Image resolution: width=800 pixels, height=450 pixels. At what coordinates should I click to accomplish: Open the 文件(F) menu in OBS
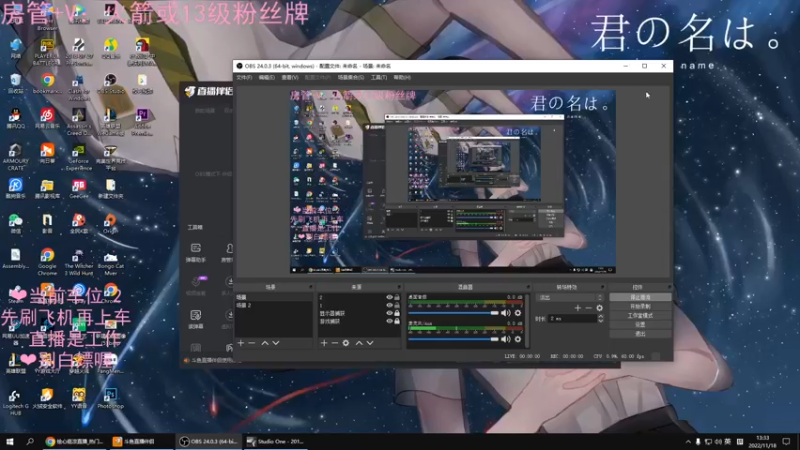(x=244, y=78)
